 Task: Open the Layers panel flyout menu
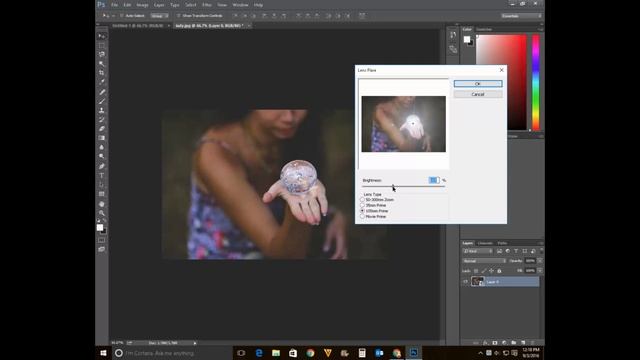click(x=541, y=243)
